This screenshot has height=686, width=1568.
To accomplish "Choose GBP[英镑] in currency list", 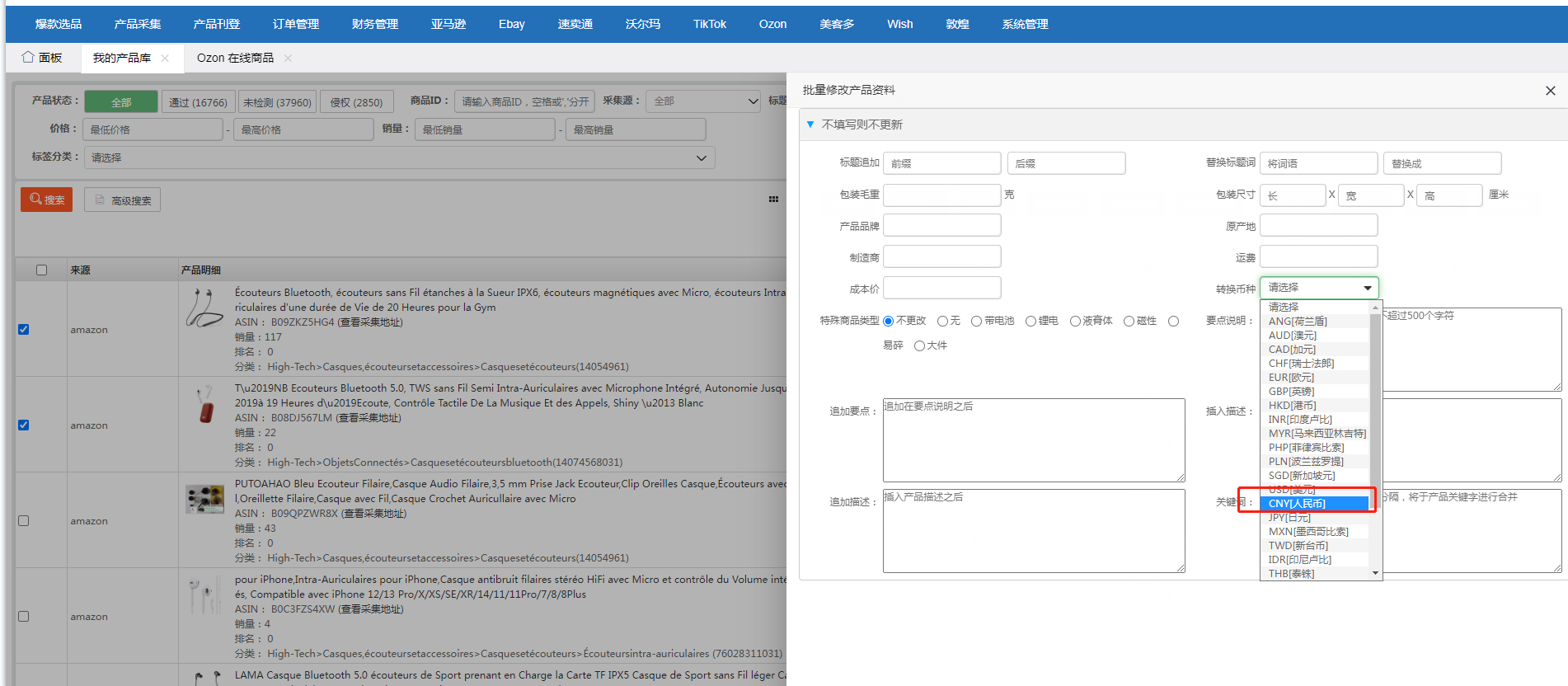I will coord(1314,392).
